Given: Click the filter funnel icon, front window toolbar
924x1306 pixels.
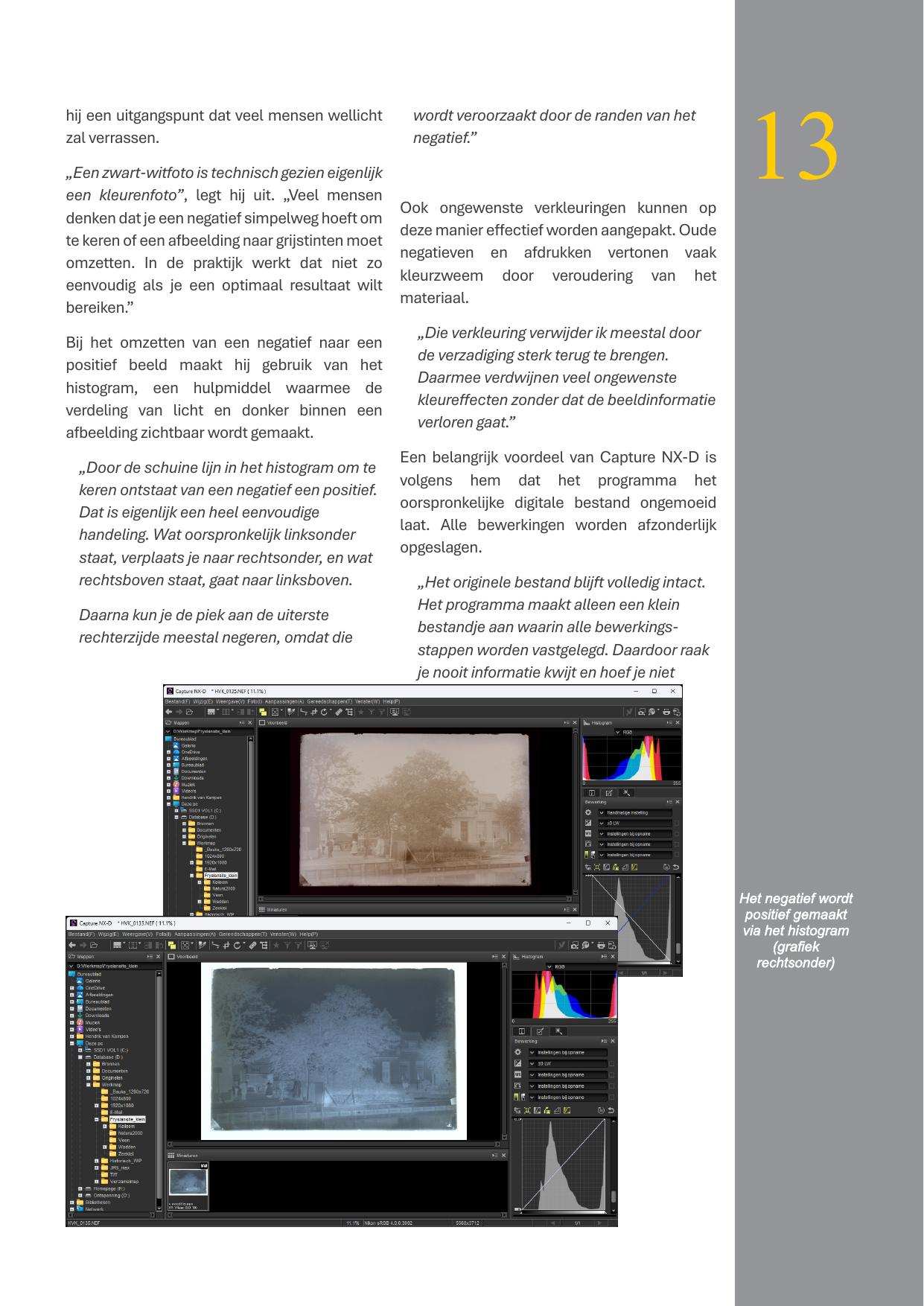Looking at the screenshot, I should [x=287, y=945].
